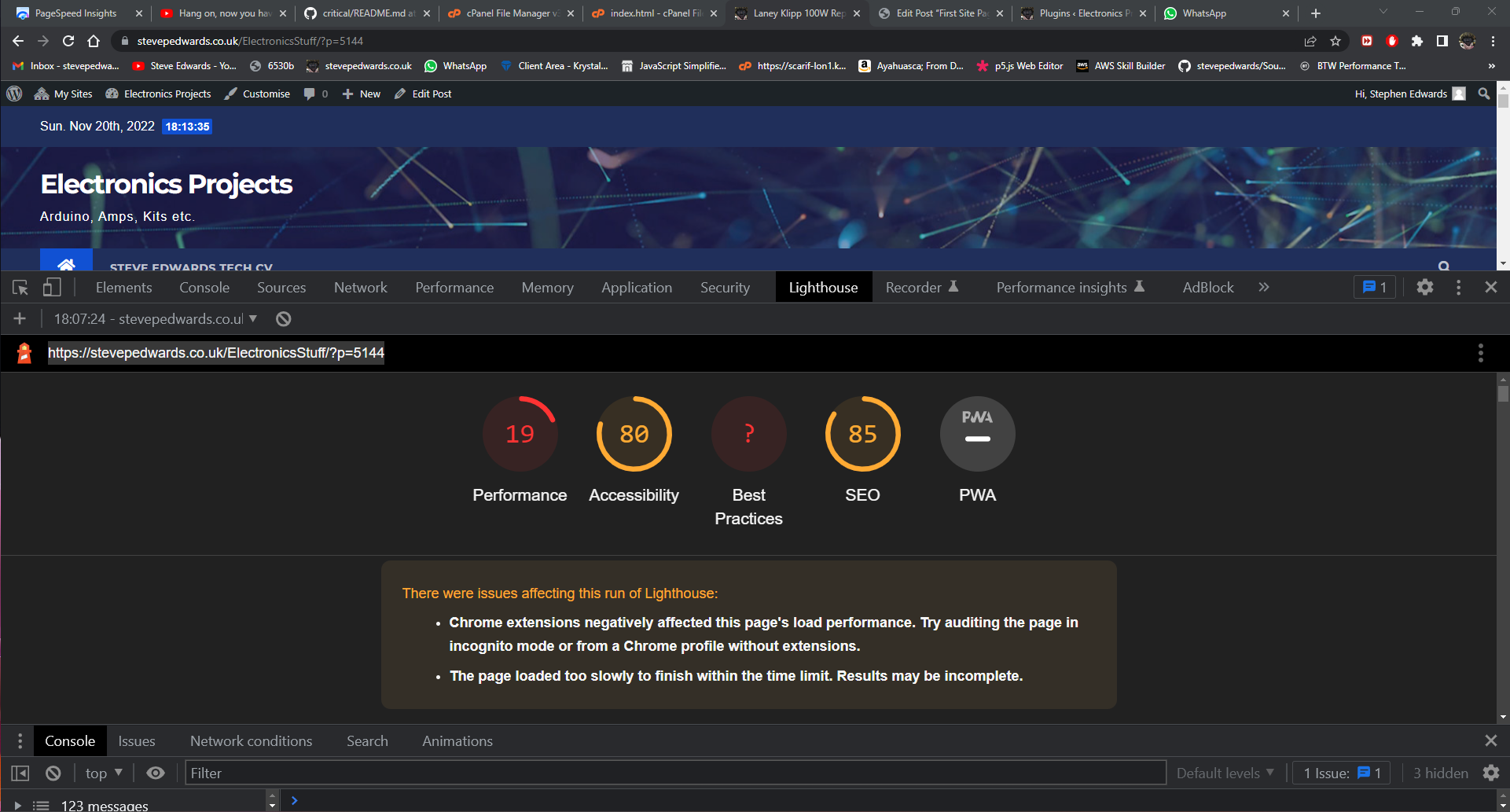Bookmark this page with the star icon

[1335, 41]
